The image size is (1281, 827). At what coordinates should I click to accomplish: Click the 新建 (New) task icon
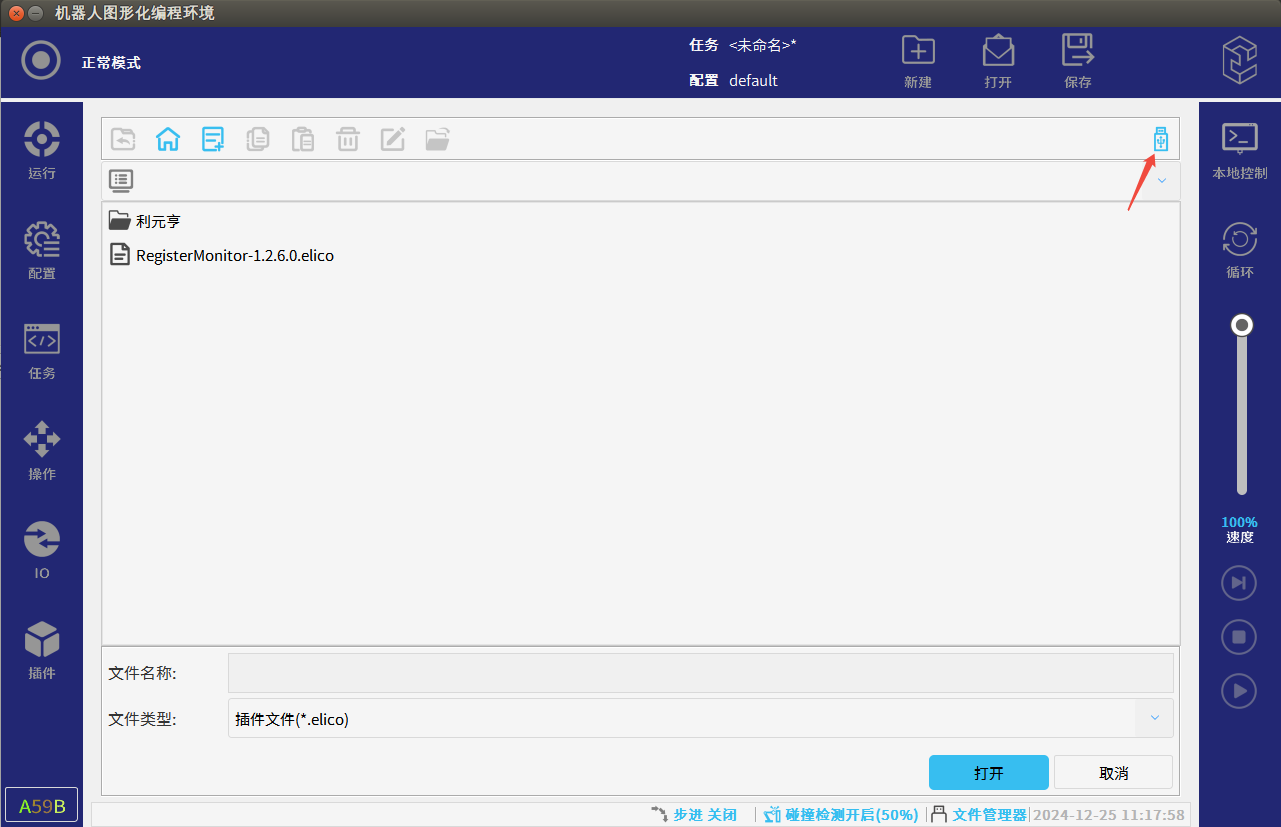918,61
